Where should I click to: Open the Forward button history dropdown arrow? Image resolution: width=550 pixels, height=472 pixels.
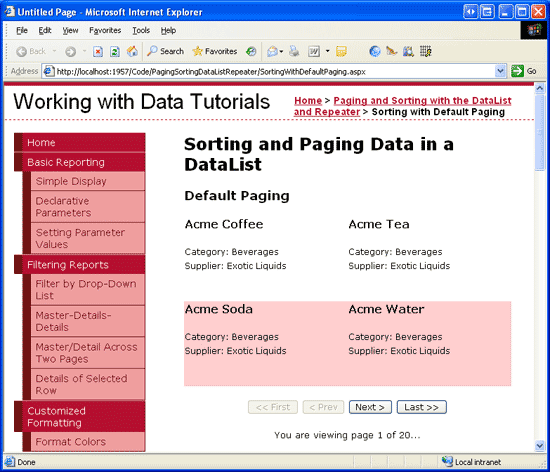click(84, 51)
